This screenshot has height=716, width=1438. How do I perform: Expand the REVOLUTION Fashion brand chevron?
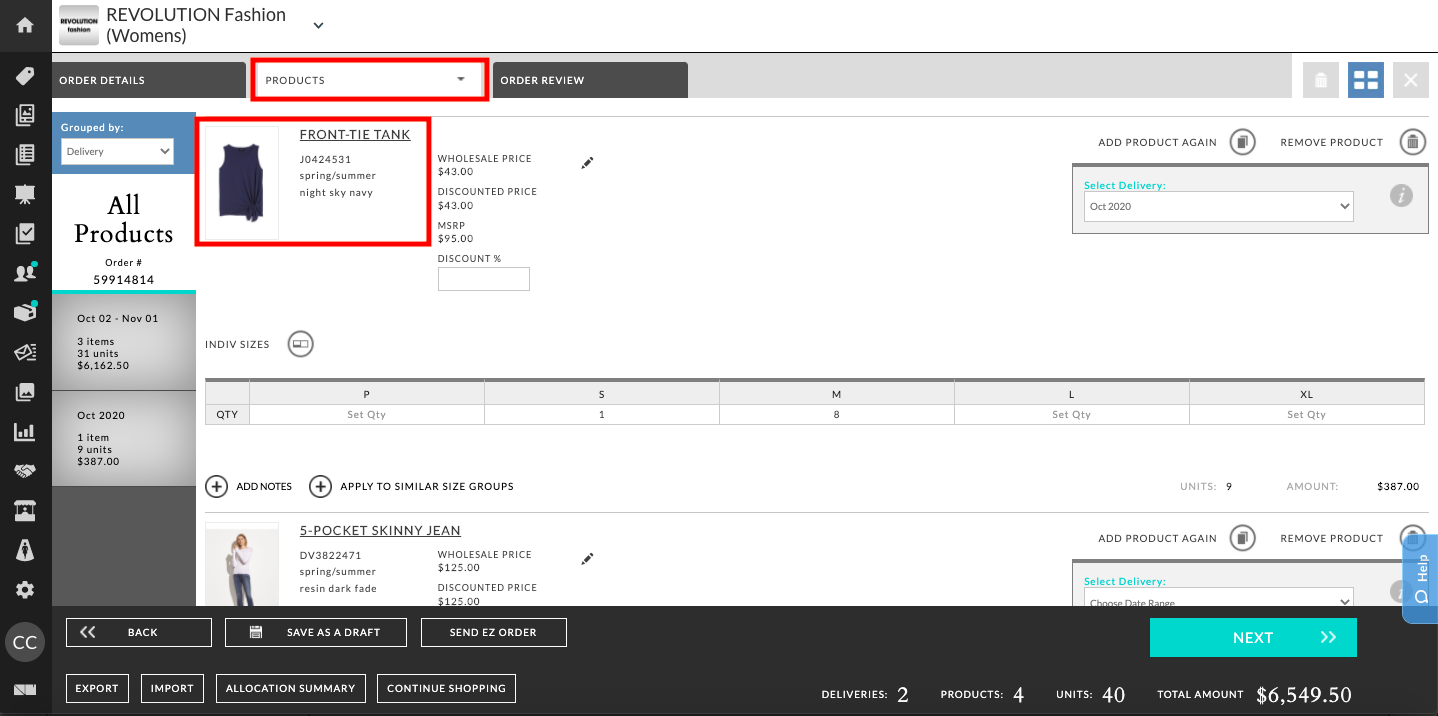318,25
